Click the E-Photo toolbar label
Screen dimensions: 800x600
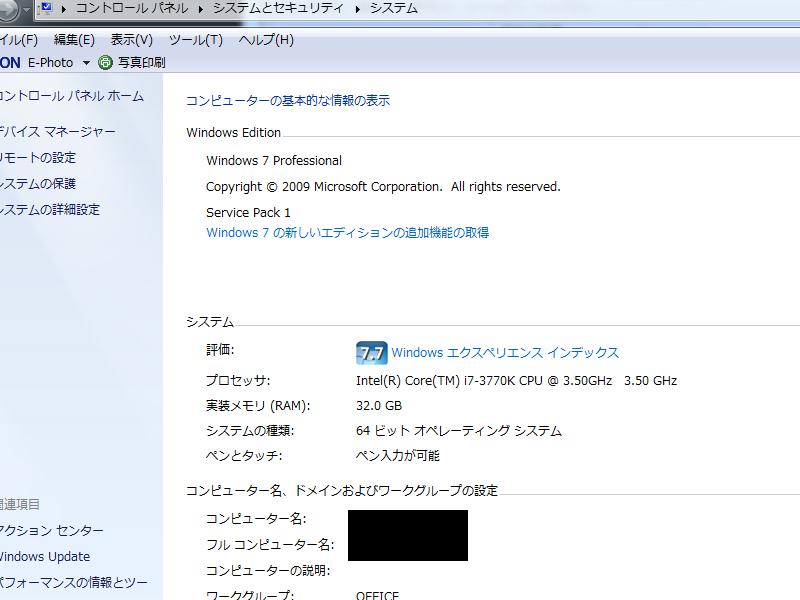click(51, 63)
